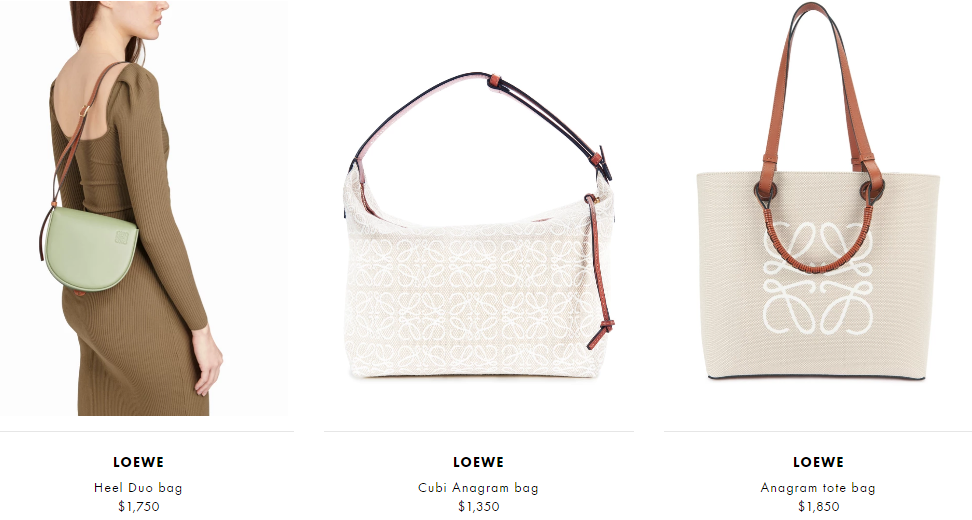This screenshot has width=972, height=520.
Task: Select the $1,850 price
Action: (818, 506)
